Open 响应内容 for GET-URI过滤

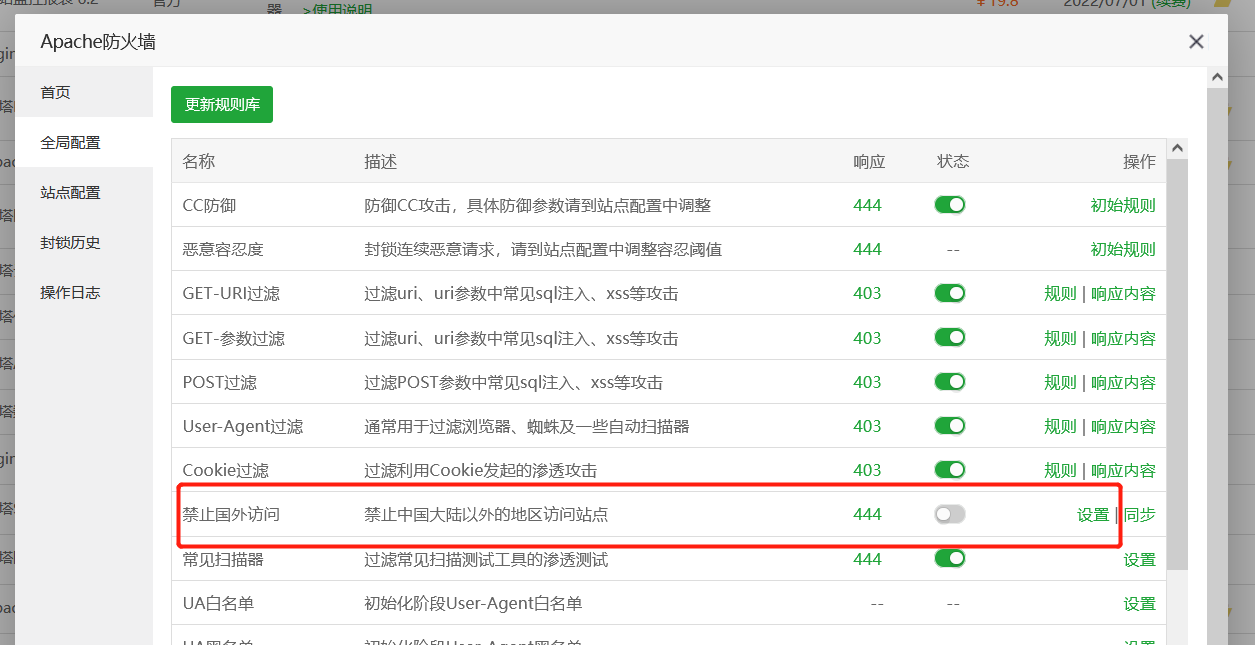click(x=1123, y=293)
